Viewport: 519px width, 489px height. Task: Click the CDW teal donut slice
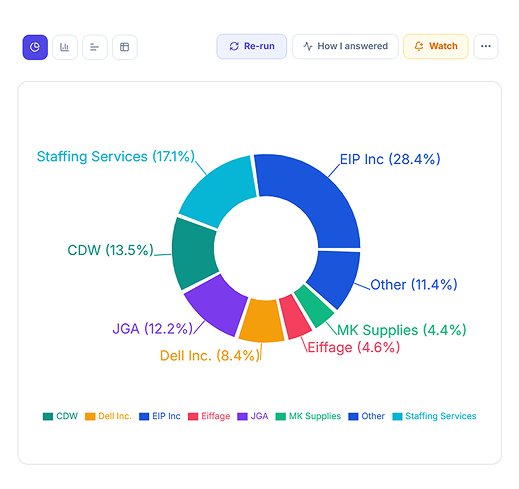[x=194, y=254]
